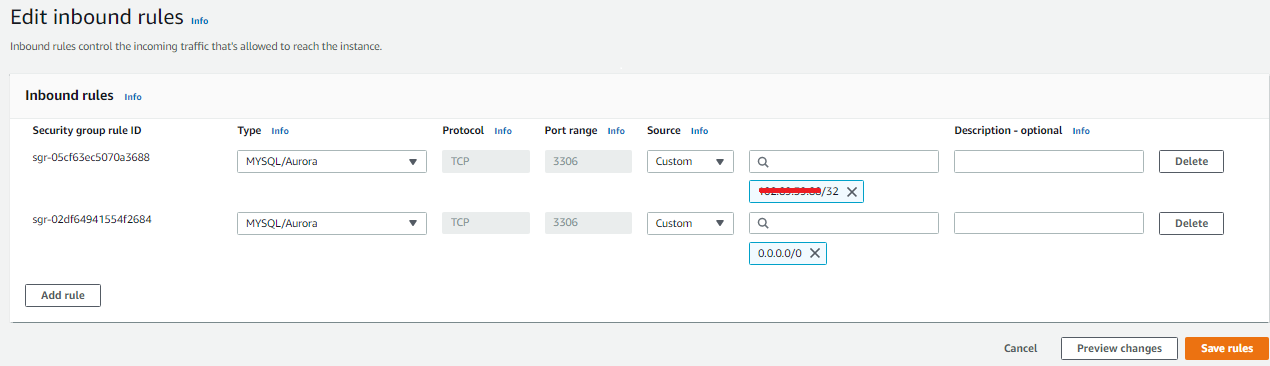Image resolution: width=1270 pixels, height=366 pixels.
Task: Click the TCP protocol field of rule sgr-05cf63ec5070a3688
Action: 486,162
